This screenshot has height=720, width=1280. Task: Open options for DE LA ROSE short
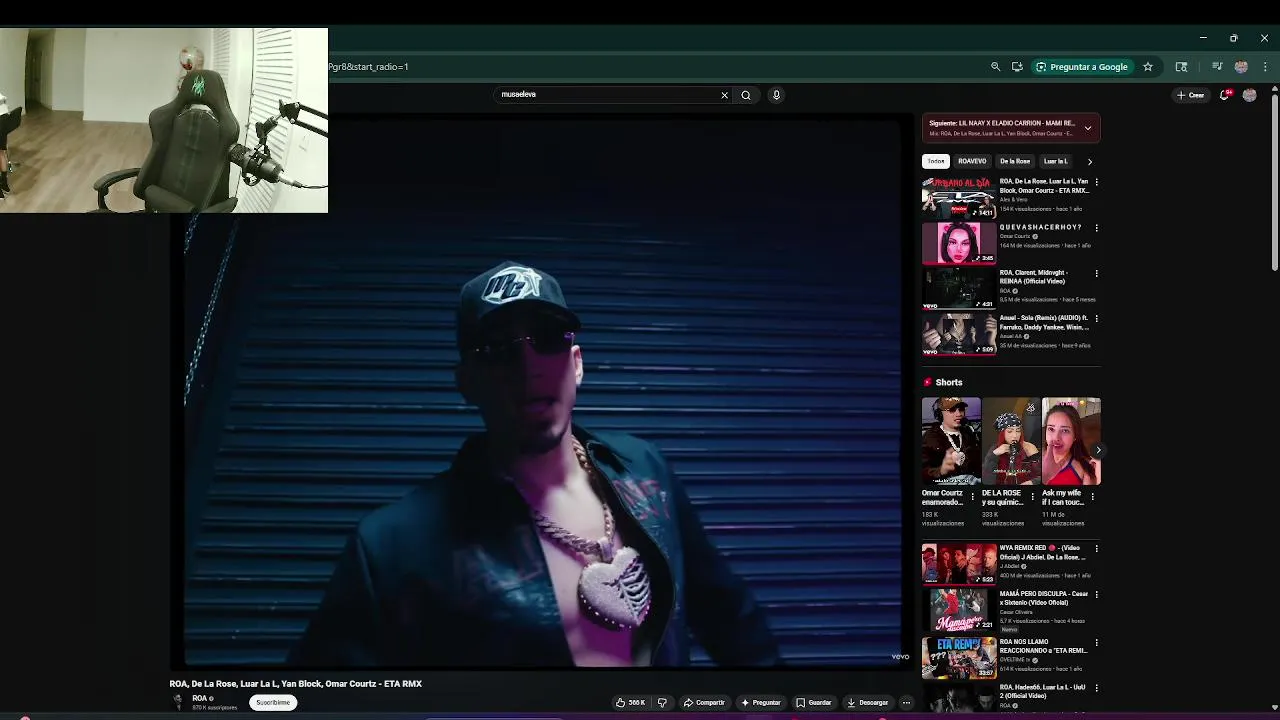1033,496
